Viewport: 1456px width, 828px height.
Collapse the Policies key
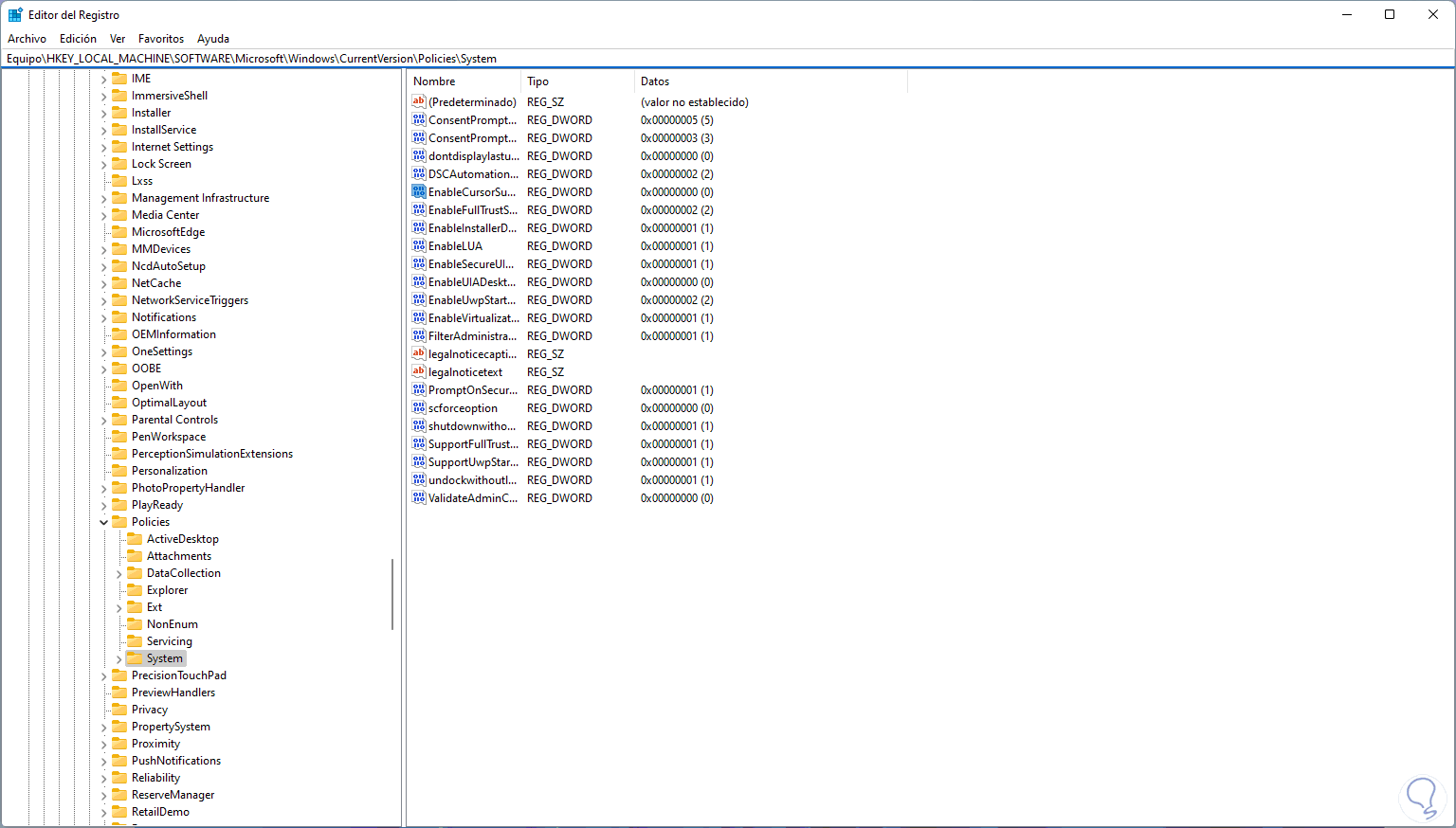(x=104, y=522)
